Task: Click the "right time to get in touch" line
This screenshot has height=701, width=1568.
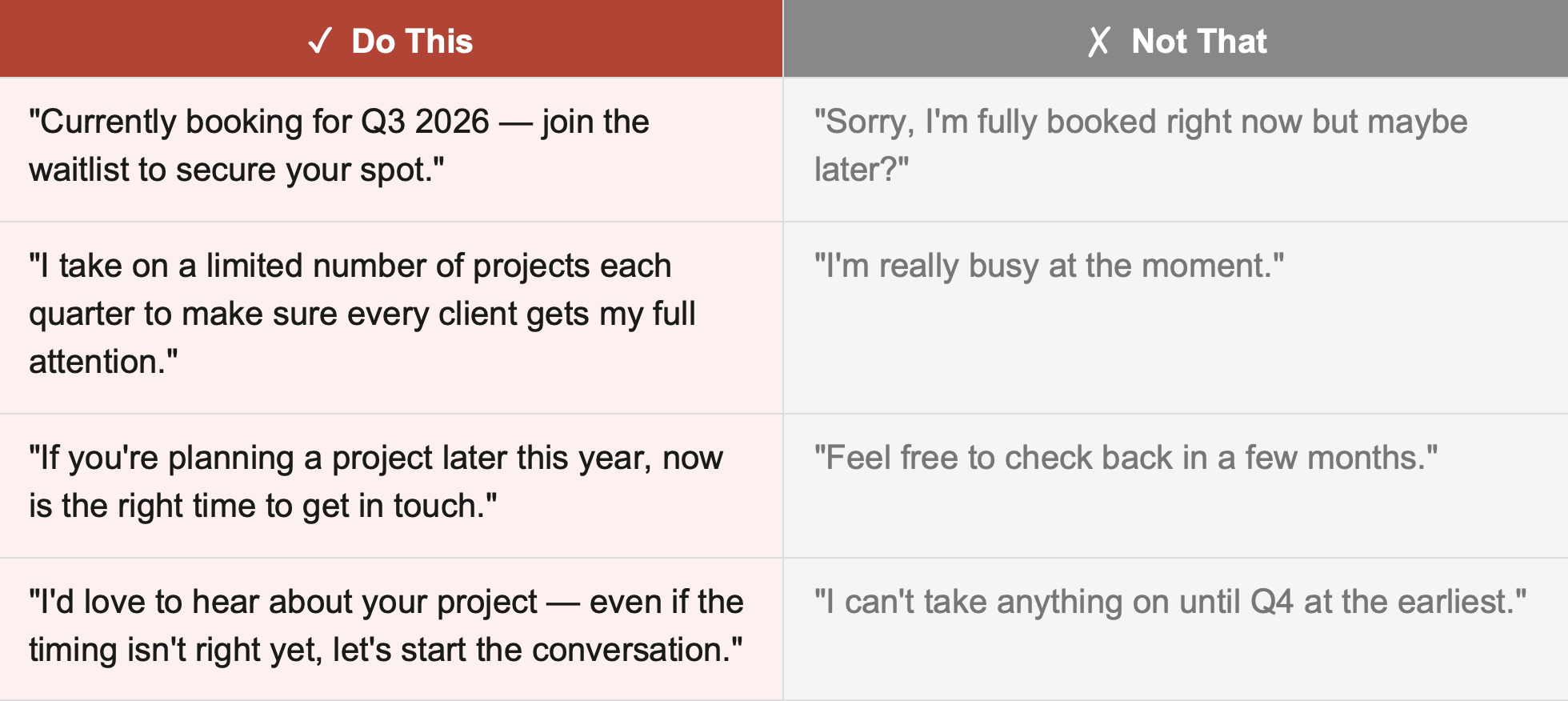Action: [x=263, y=506]
